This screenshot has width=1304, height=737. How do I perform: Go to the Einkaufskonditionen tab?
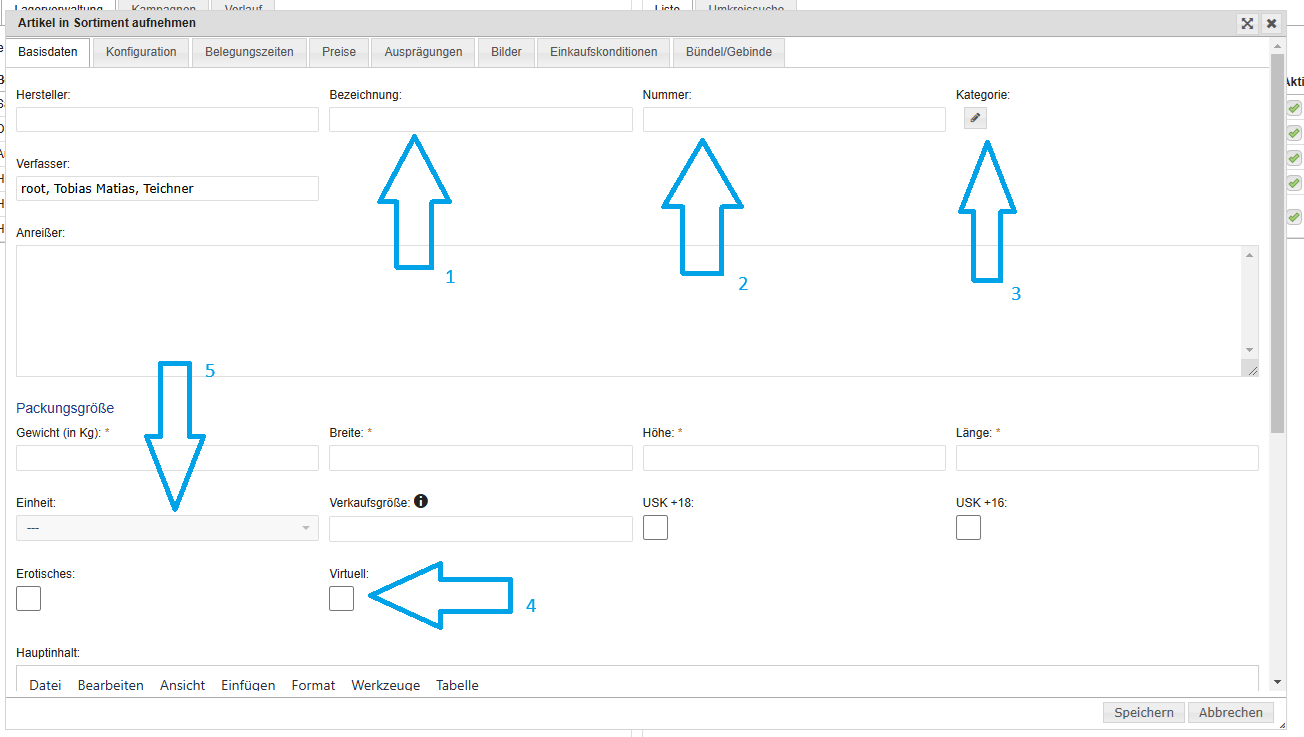(603, 52)
